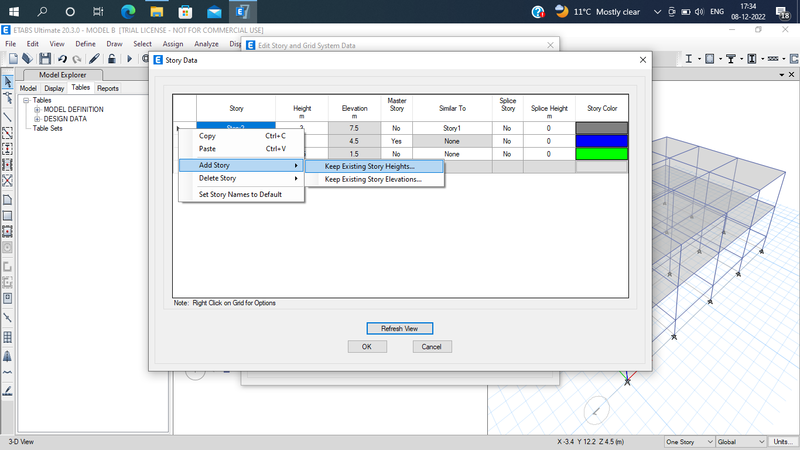Viewport: 800px width, 450px height.
Task: Open File Explorer from the taskbar
Action: click(157, 11)
